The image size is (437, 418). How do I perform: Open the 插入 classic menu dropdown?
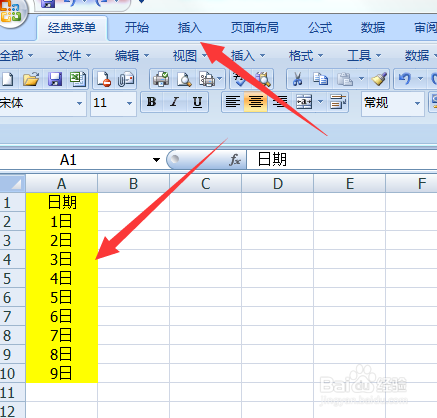pos(248,55)
